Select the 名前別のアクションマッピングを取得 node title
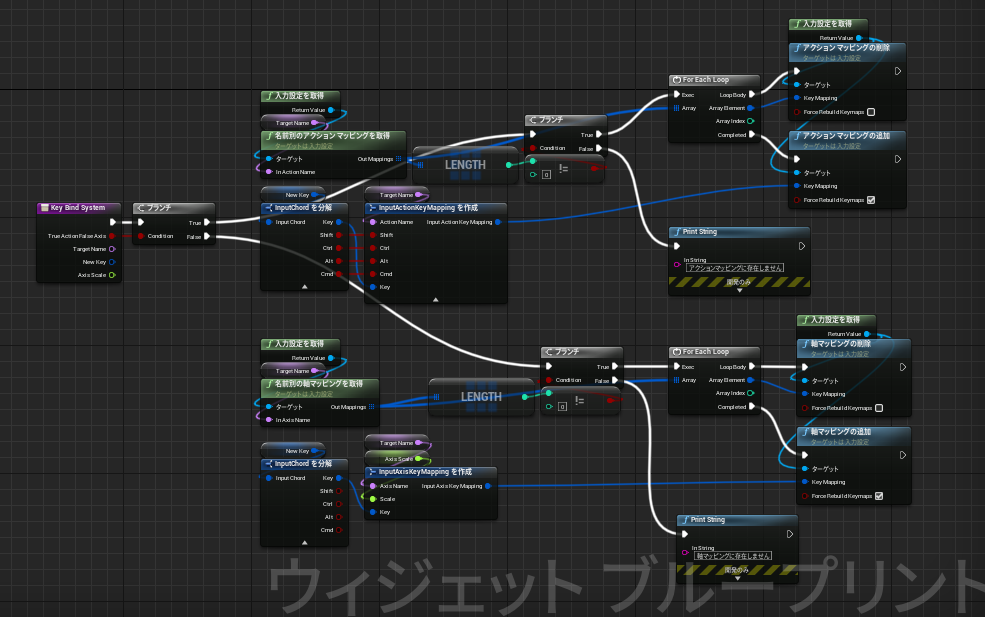The image size is (985, 617). (332, 135)
